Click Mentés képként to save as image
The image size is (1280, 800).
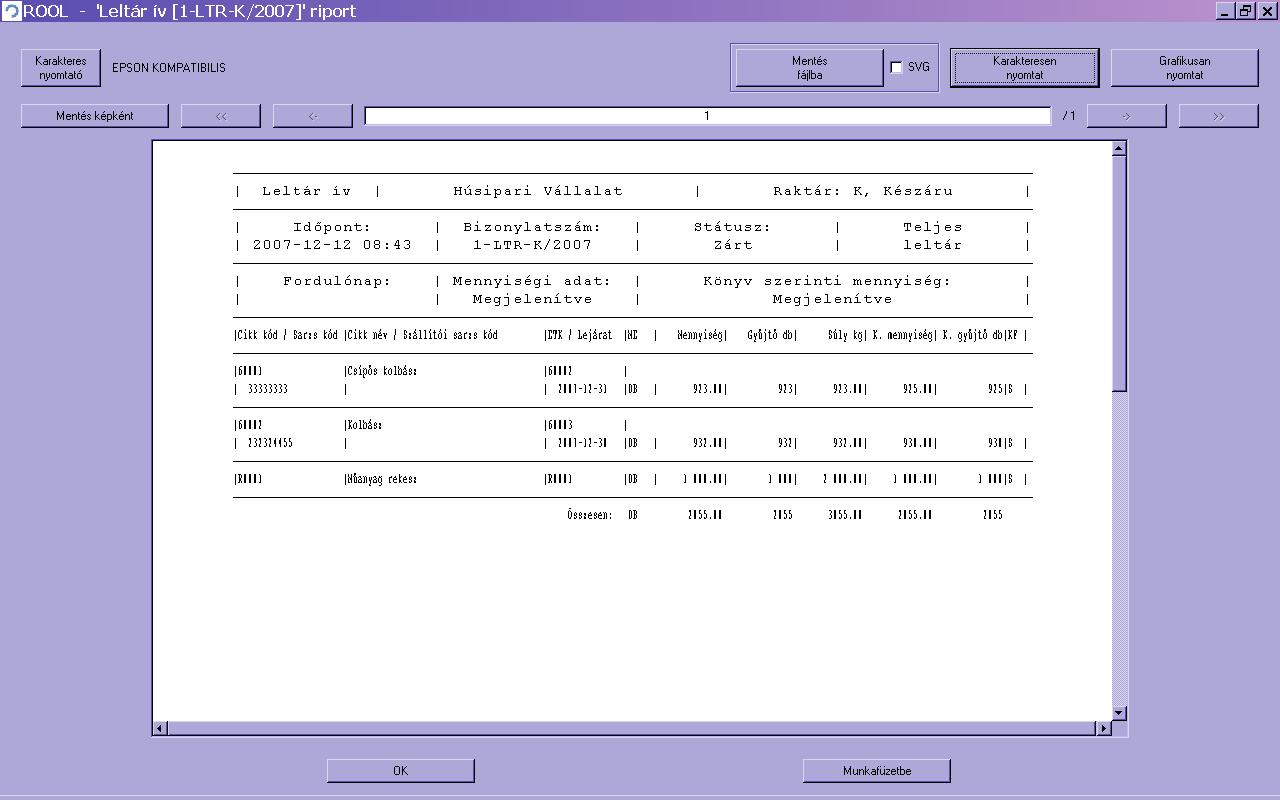(x=95, y=116)
